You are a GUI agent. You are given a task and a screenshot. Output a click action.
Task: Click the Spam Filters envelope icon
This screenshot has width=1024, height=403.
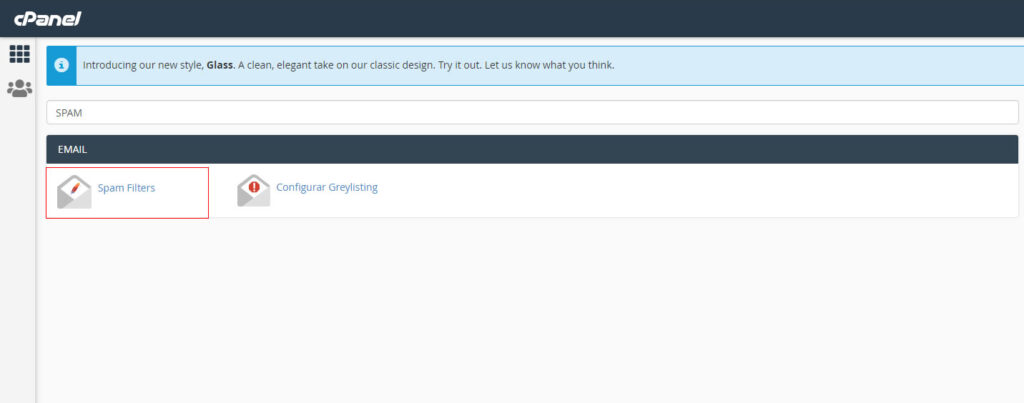pos(74,190)
